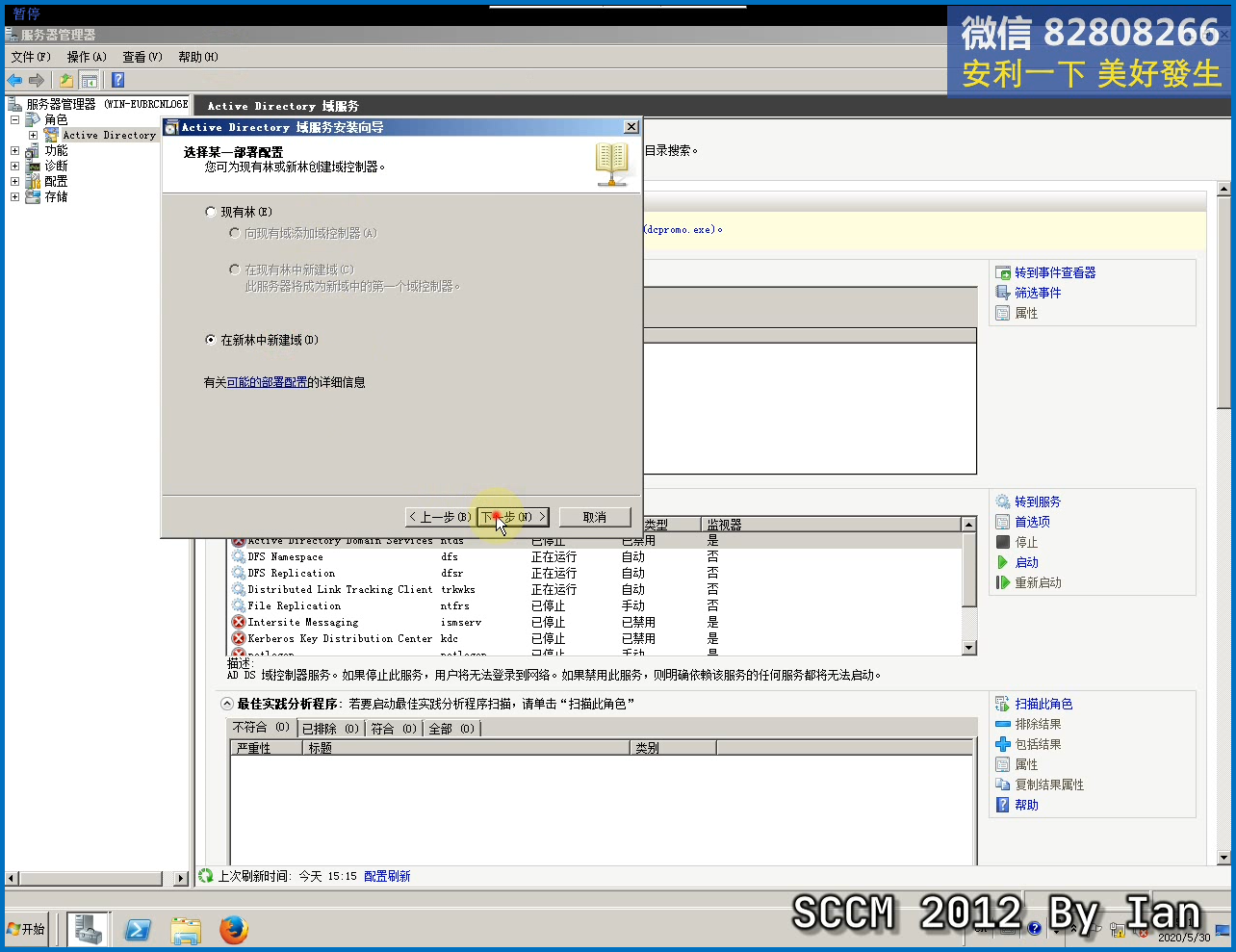Collapse the 角色 tree node

(14, 119)
